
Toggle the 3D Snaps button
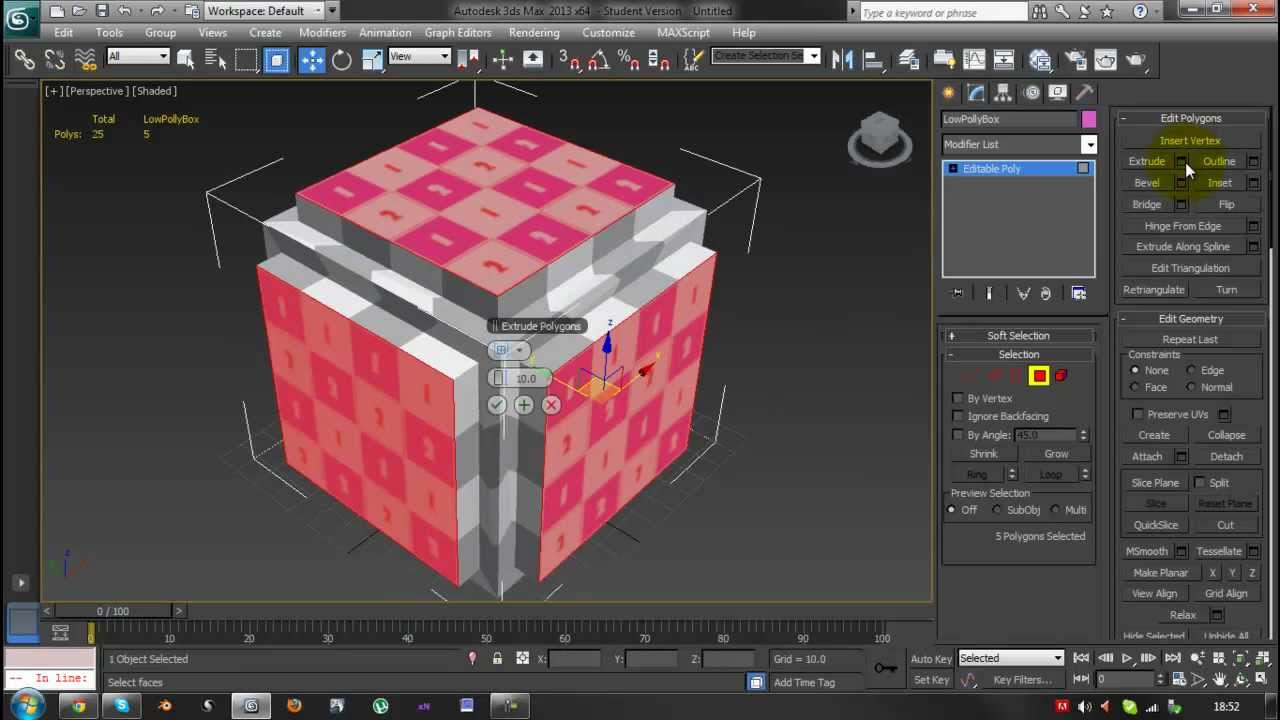[x=568, y=60]
